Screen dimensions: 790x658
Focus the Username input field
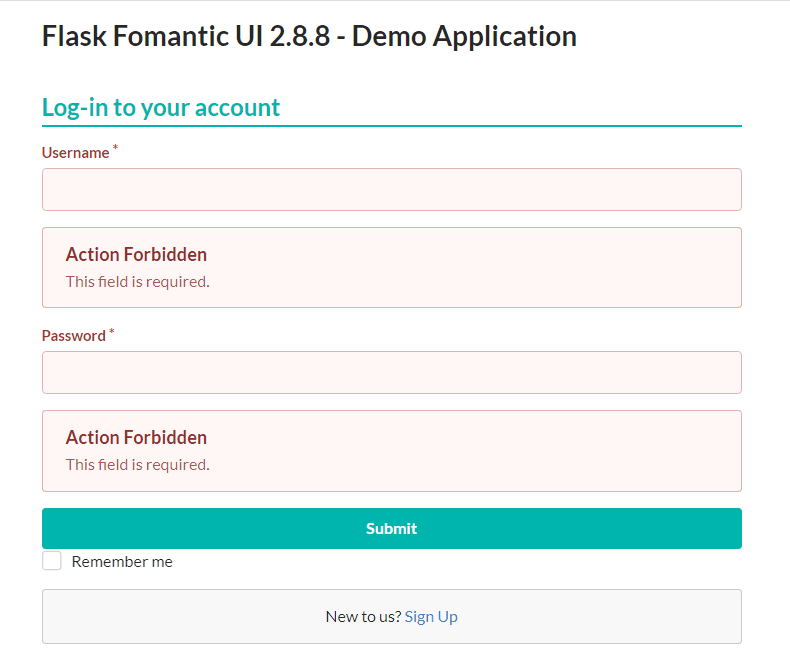click(x=391, y=189)
